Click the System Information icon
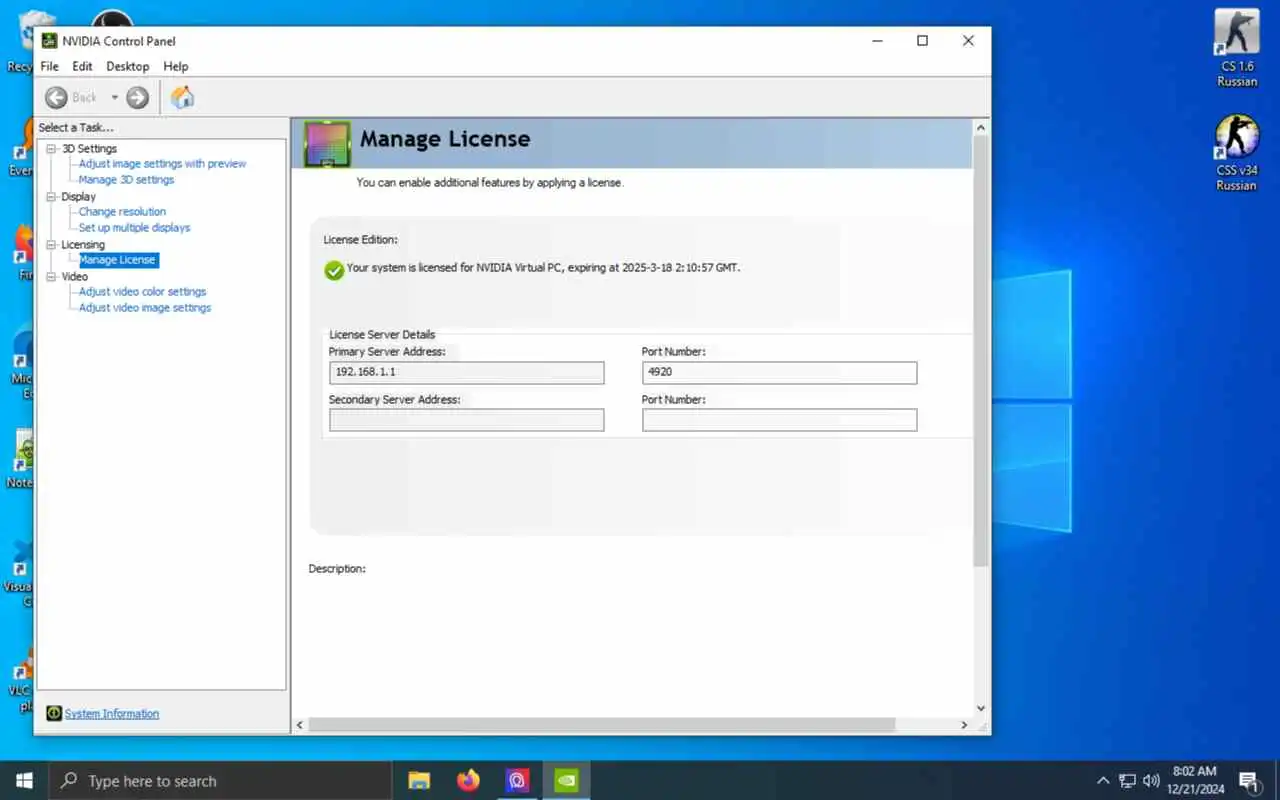Image resolution: width=1280 pixels, height=800 pixels. tap(54, 713)
